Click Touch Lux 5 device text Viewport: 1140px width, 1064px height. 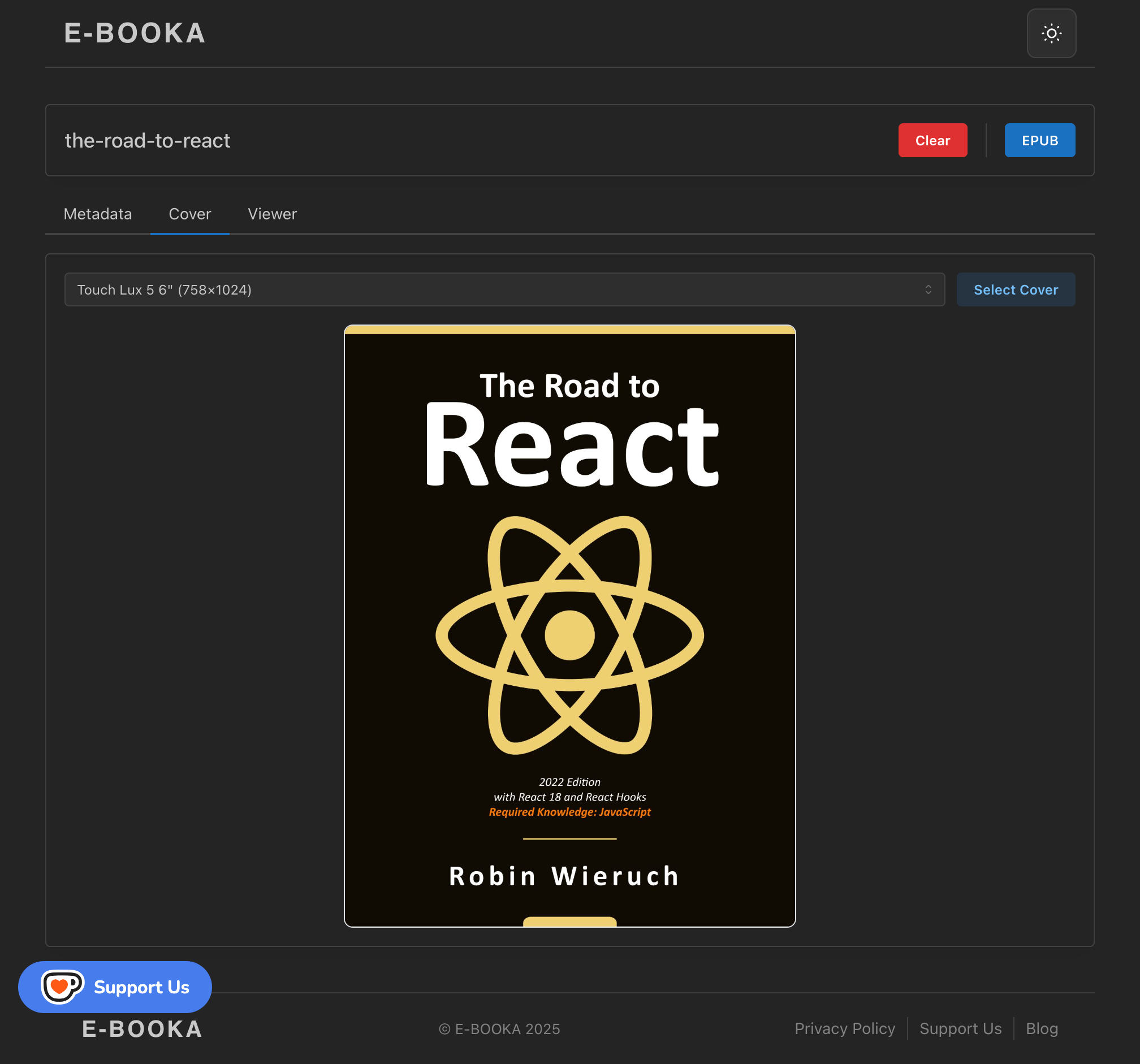click(x=165, y=289)
